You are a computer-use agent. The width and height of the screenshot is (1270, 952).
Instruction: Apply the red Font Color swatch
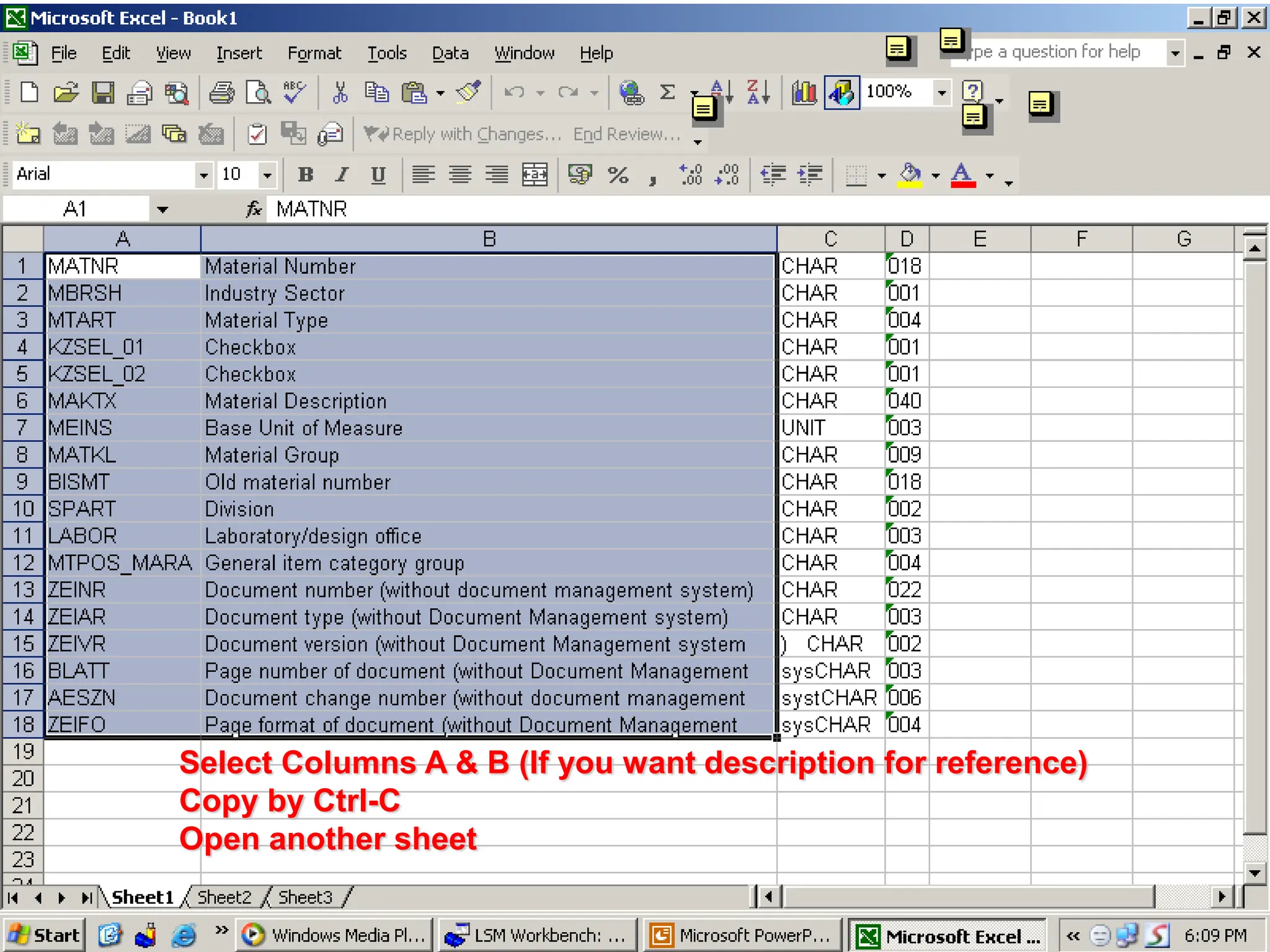point(963,175)
